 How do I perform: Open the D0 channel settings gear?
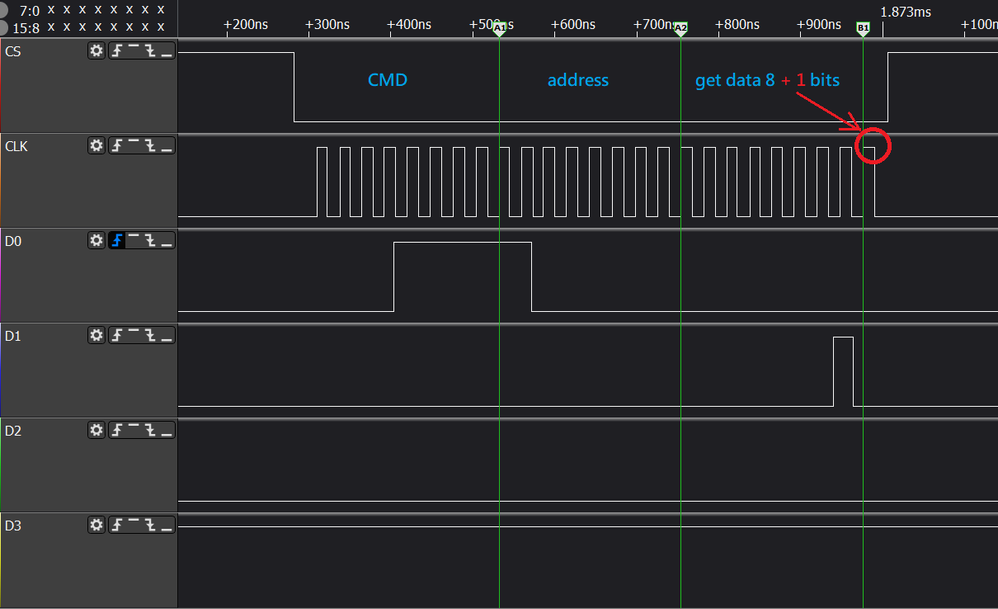95,240
